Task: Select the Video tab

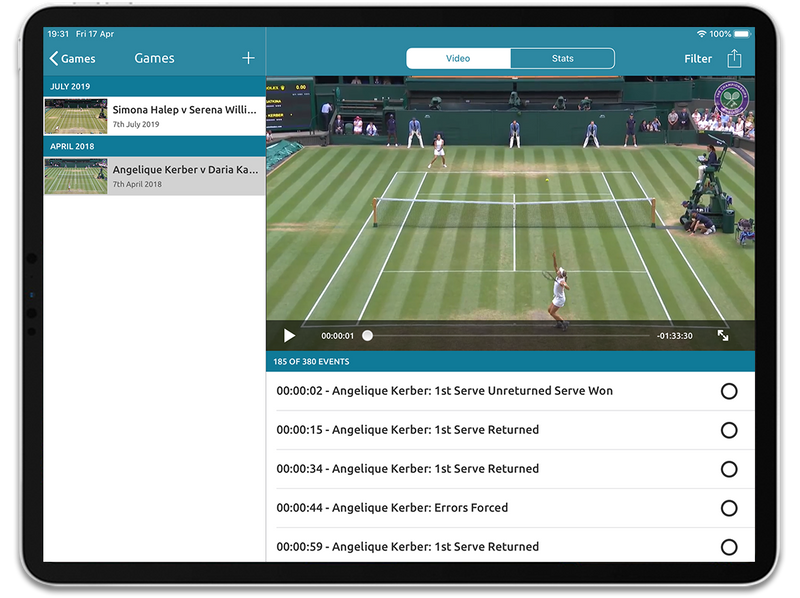Action: [x=459, y=58]
